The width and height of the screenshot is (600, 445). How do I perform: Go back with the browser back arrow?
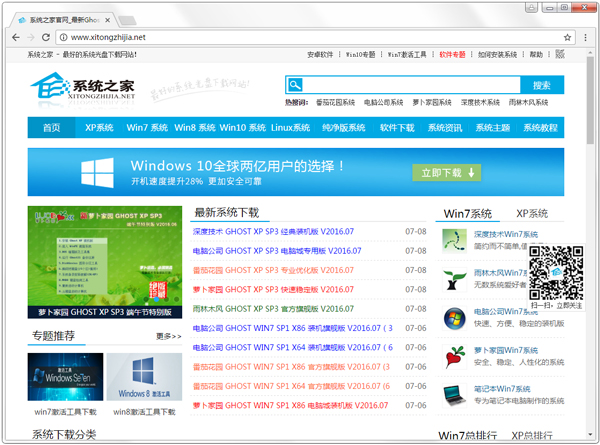(16, 37)
